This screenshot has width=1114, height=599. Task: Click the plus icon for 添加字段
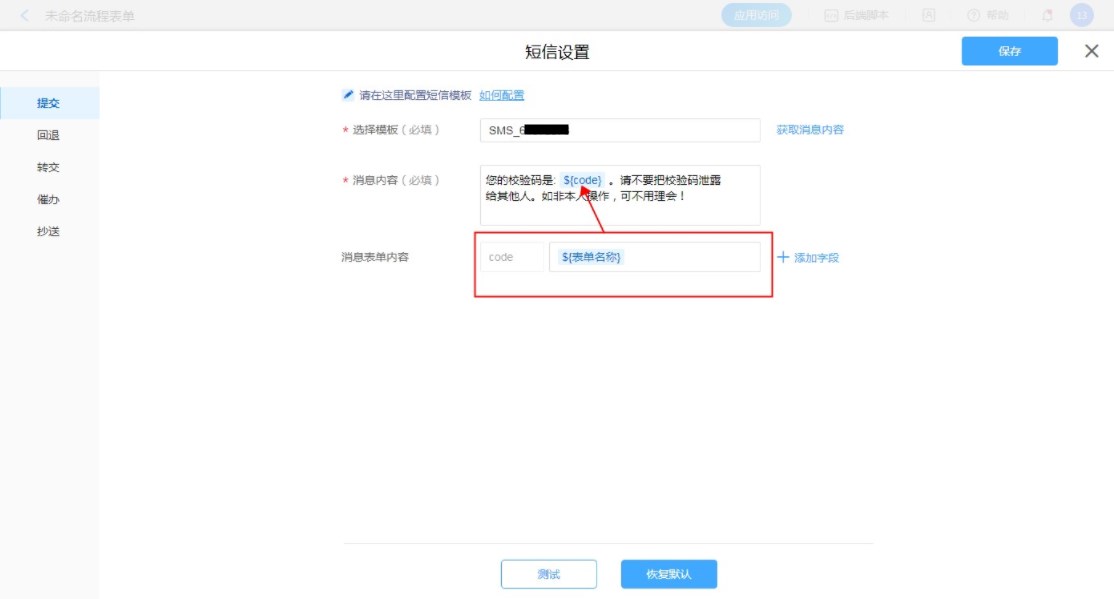coord(783,257)
